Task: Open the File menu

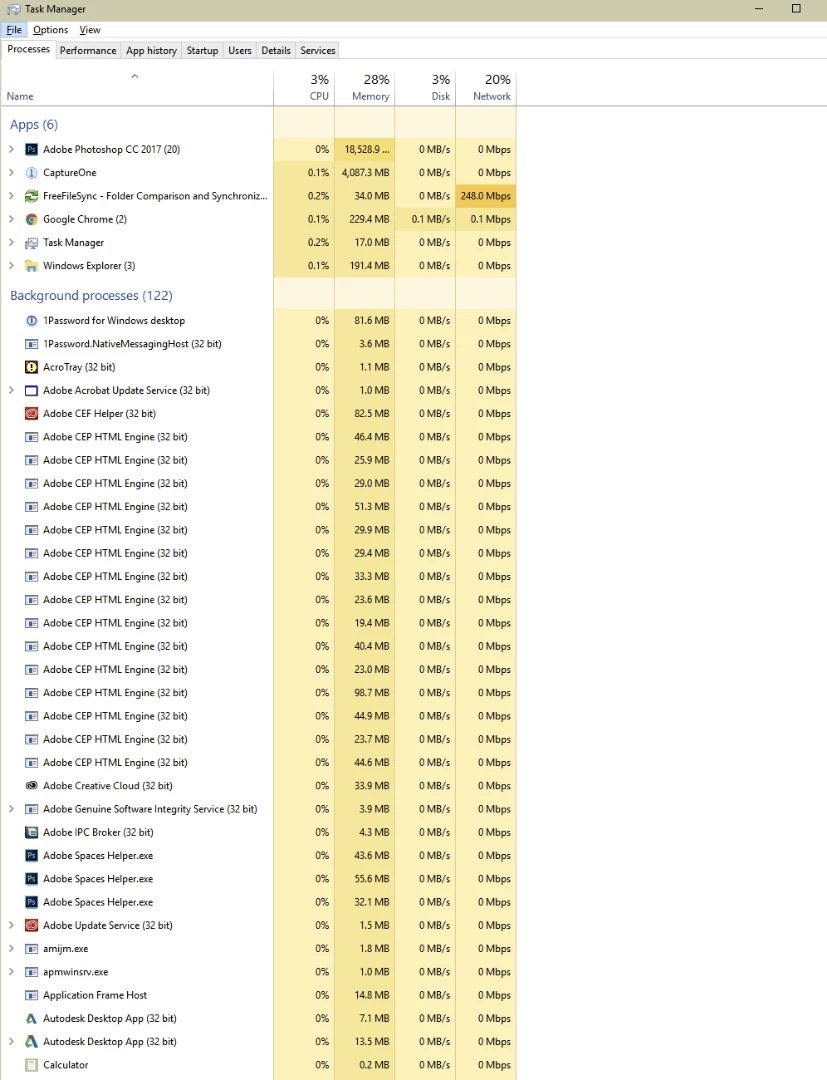Action: pos(14,30)
